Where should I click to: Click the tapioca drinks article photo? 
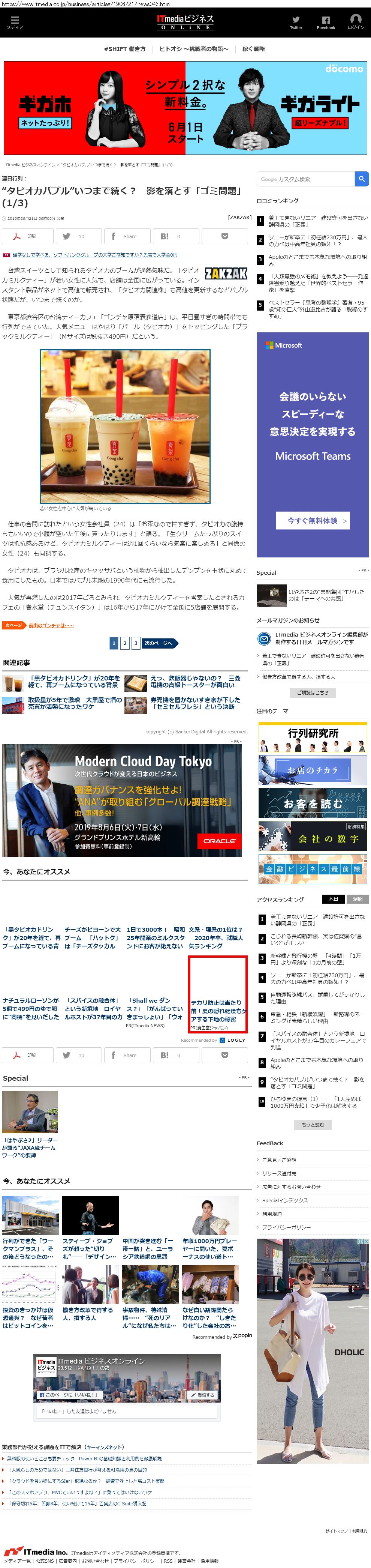pos(125,427)
